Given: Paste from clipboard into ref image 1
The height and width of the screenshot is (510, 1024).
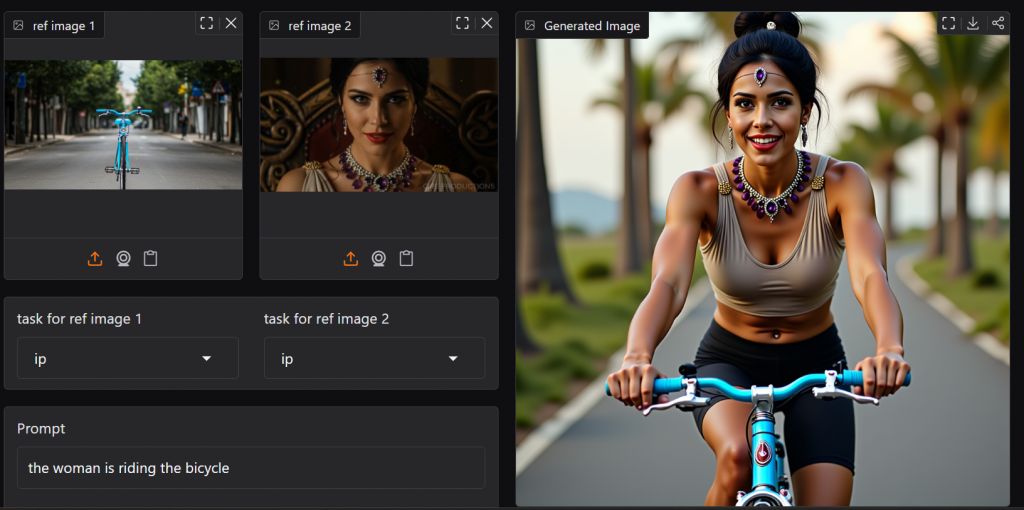Looking at the screenshot, I should click(150, 259).
